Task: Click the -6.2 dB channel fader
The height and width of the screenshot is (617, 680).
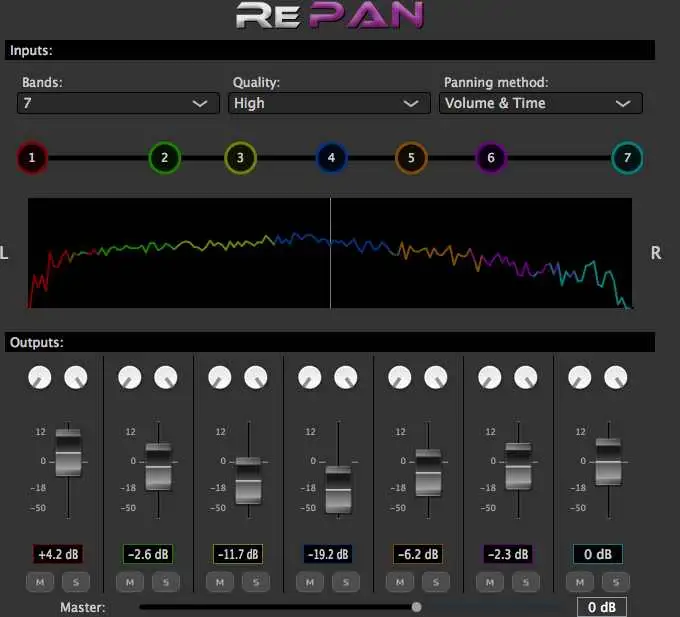Action: point(428,473)
